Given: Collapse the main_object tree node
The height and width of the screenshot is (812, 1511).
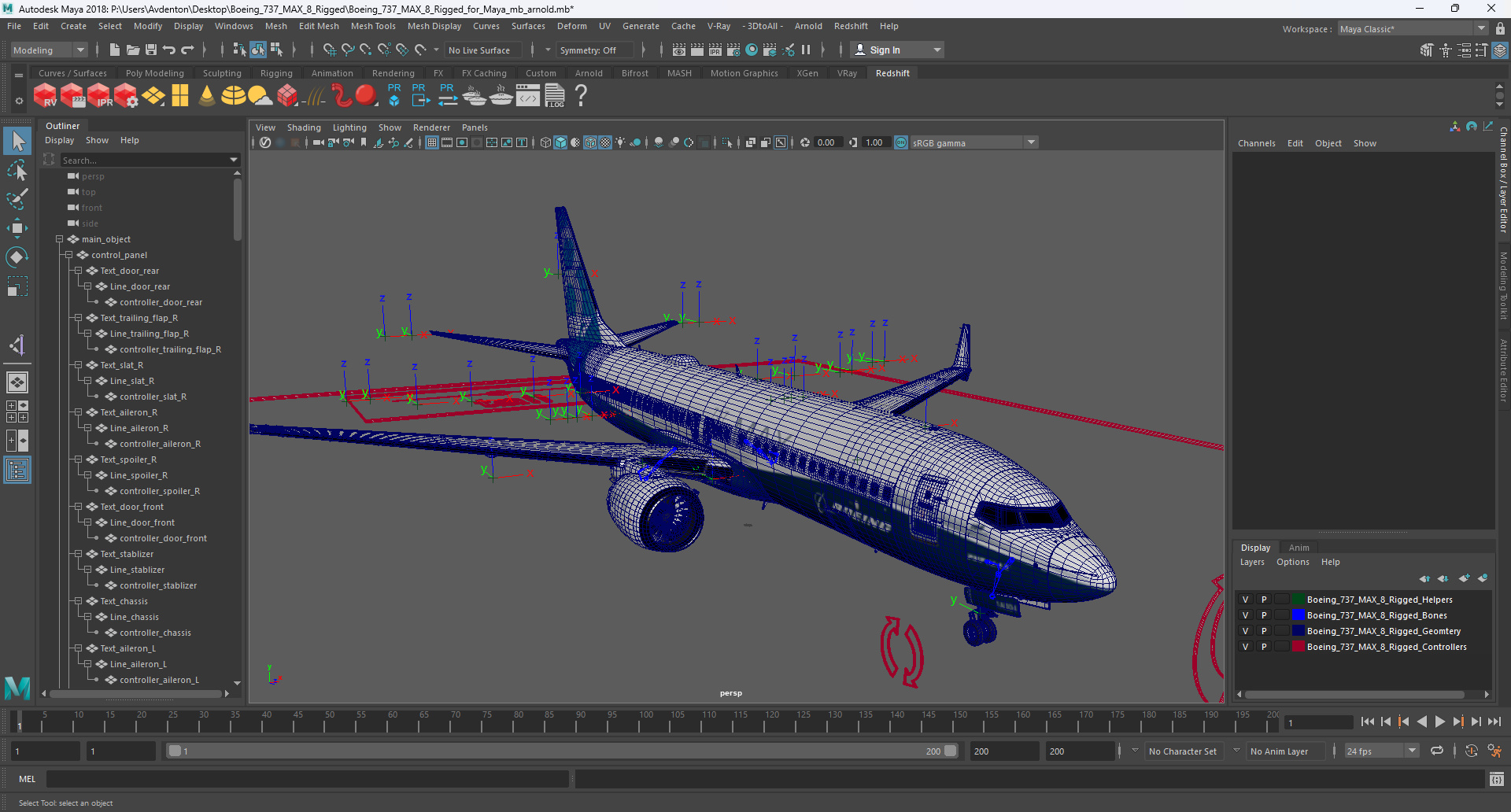Looking at the screenshot, I should pos(59,239).
